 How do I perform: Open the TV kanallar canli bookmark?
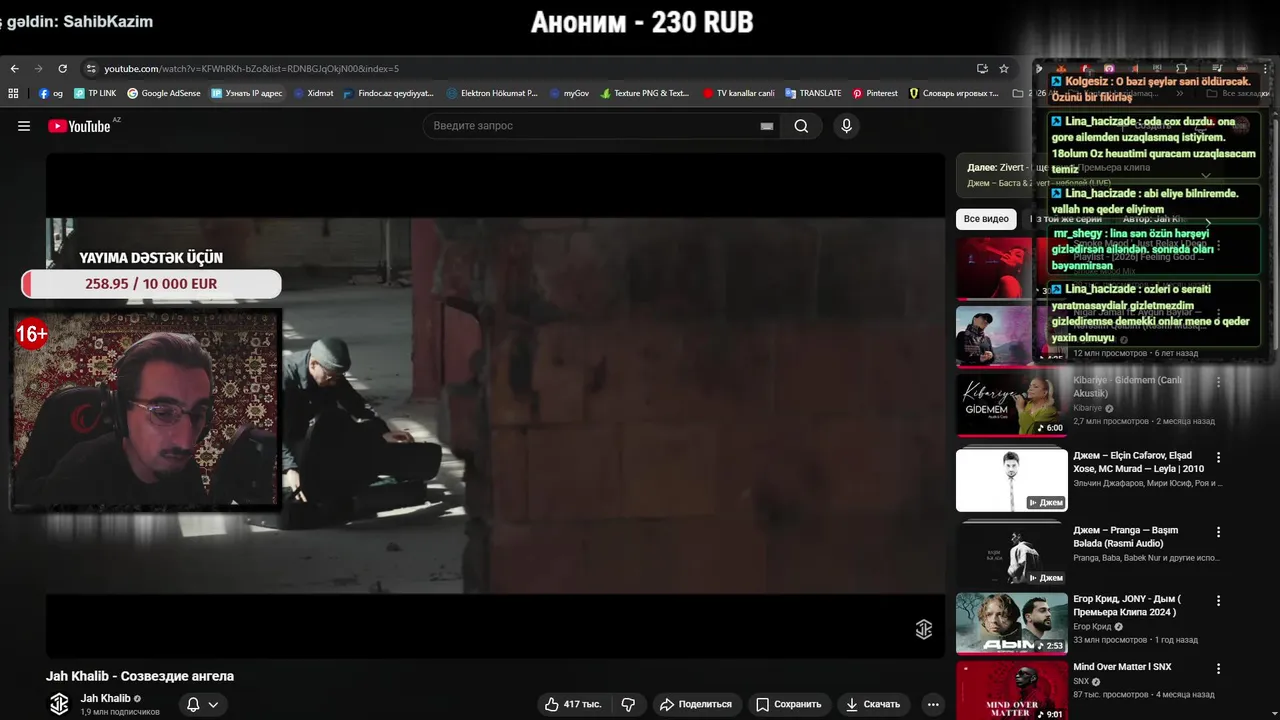738,93
